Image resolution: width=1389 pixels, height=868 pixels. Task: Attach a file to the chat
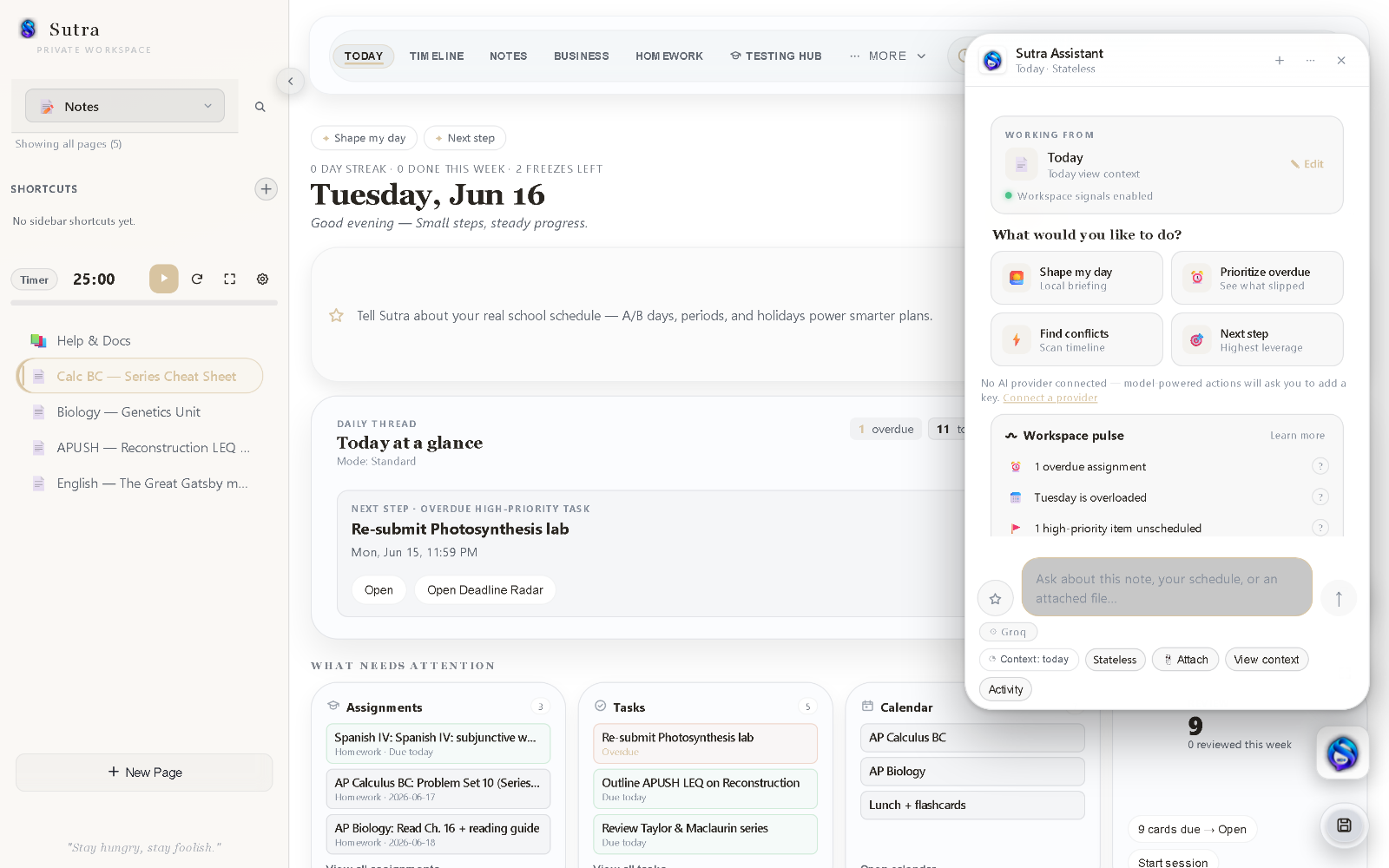click(x=1186, y=660)
